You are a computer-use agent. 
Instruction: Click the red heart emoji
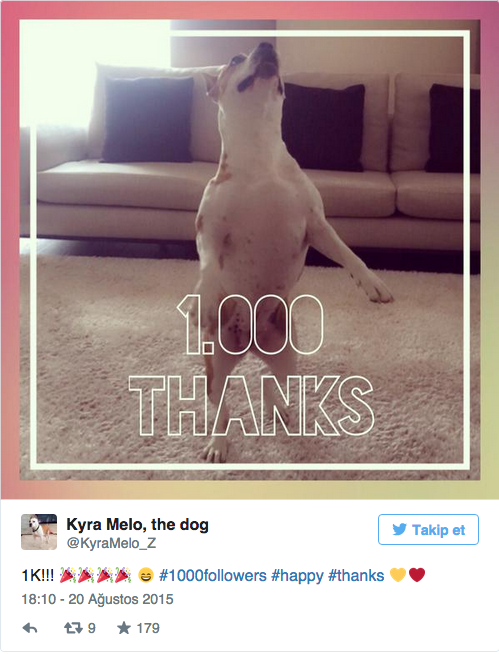point(417,575)
